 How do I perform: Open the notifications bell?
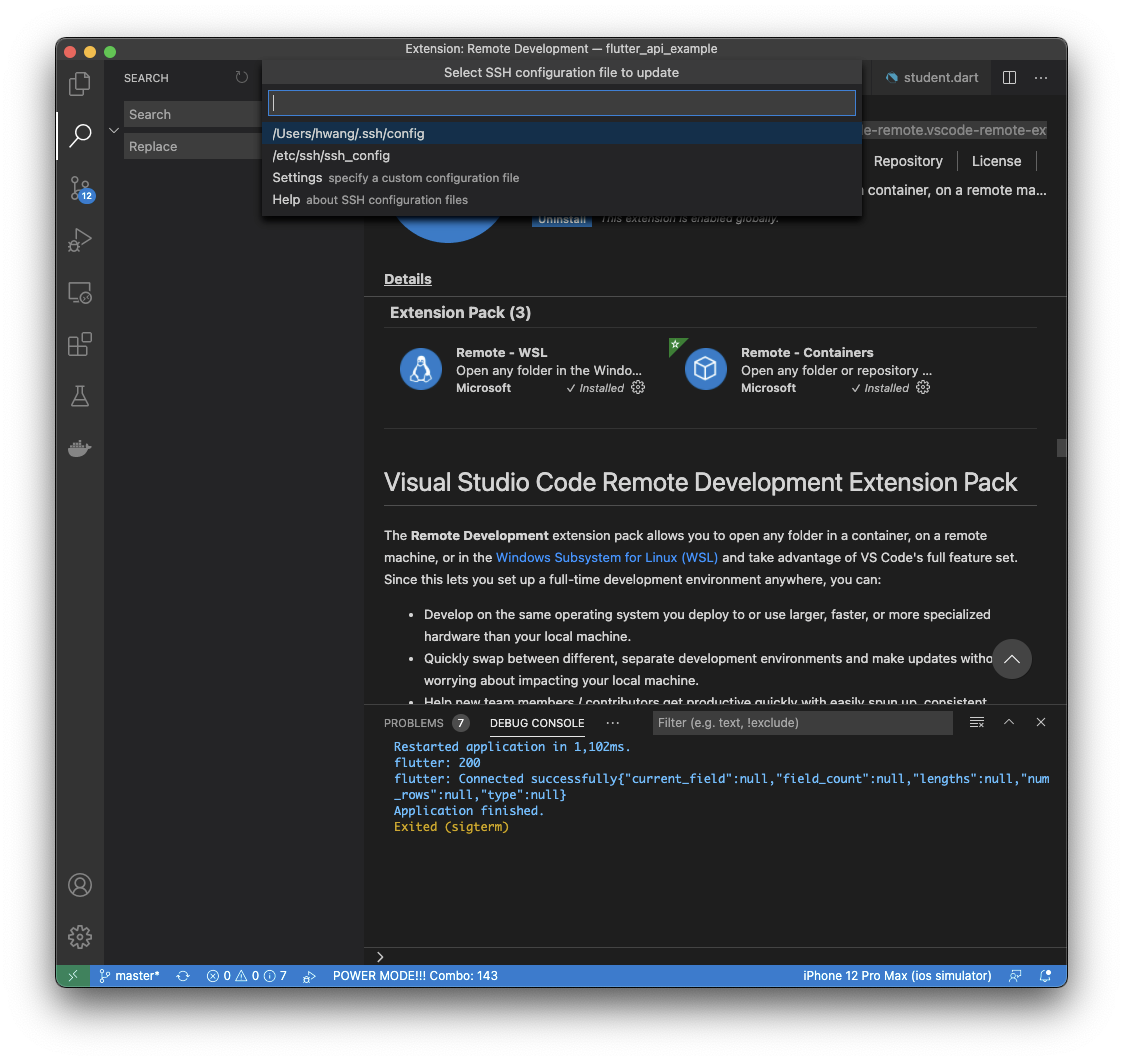click(1045, 976)
